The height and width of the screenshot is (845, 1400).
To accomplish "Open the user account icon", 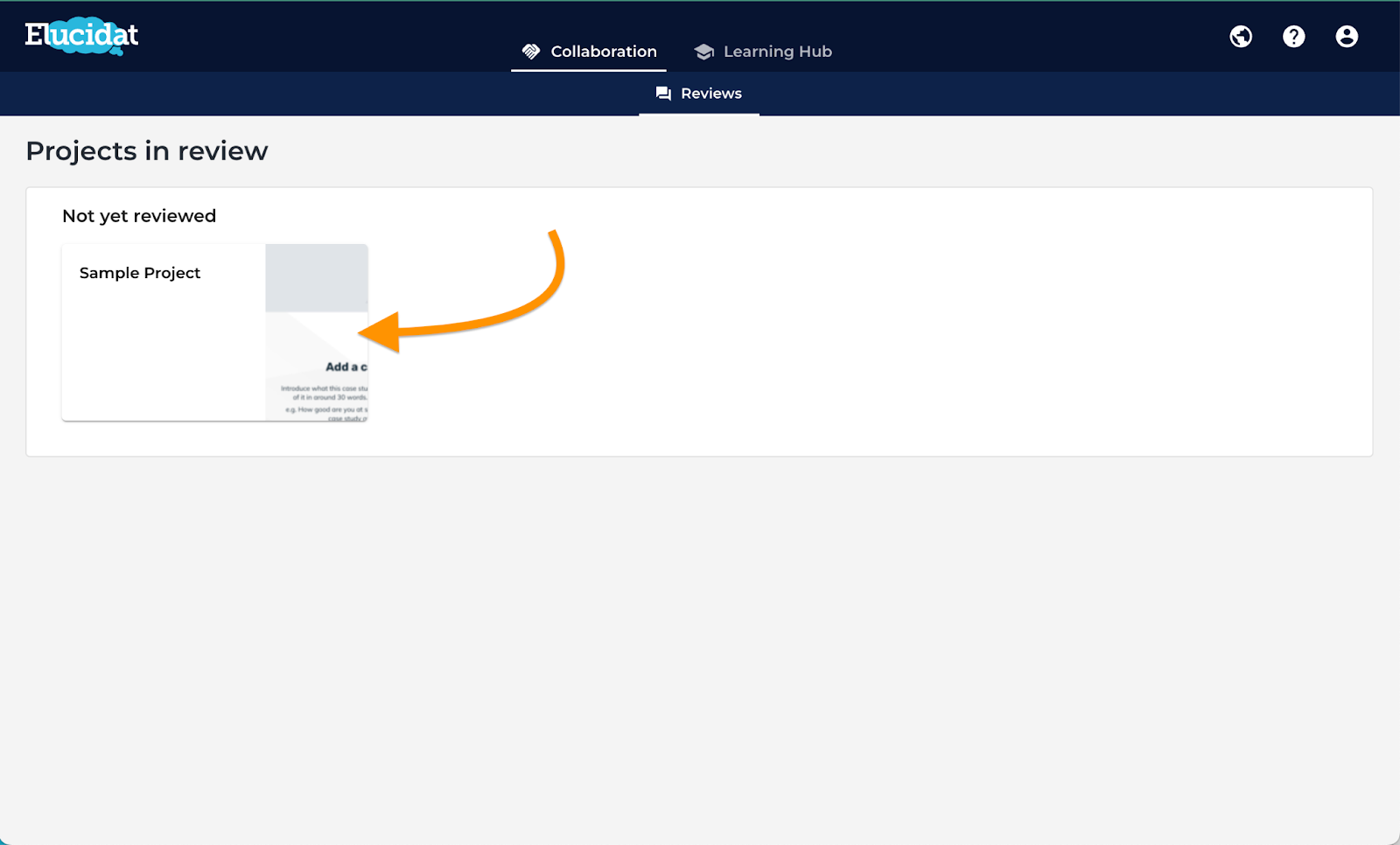I will pyautogui.click(x=1347, y=37).
